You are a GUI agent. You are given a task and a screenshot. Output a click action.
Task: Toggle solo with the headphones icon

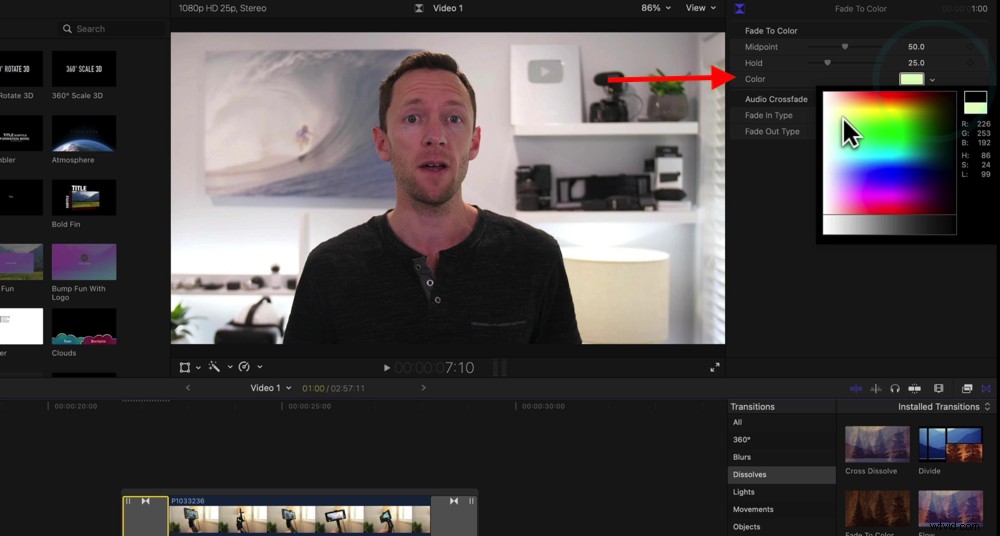[x=895, y=389]
